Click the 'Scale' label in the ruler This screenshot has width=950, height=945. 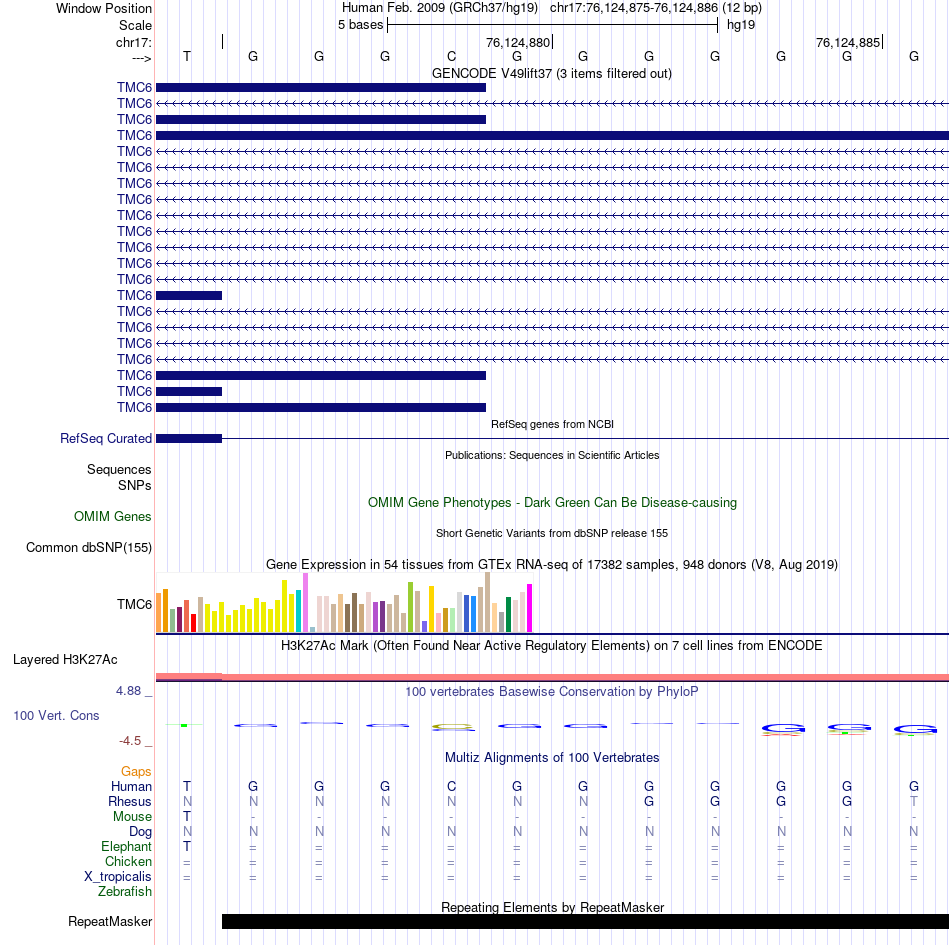tap(135, 25)
